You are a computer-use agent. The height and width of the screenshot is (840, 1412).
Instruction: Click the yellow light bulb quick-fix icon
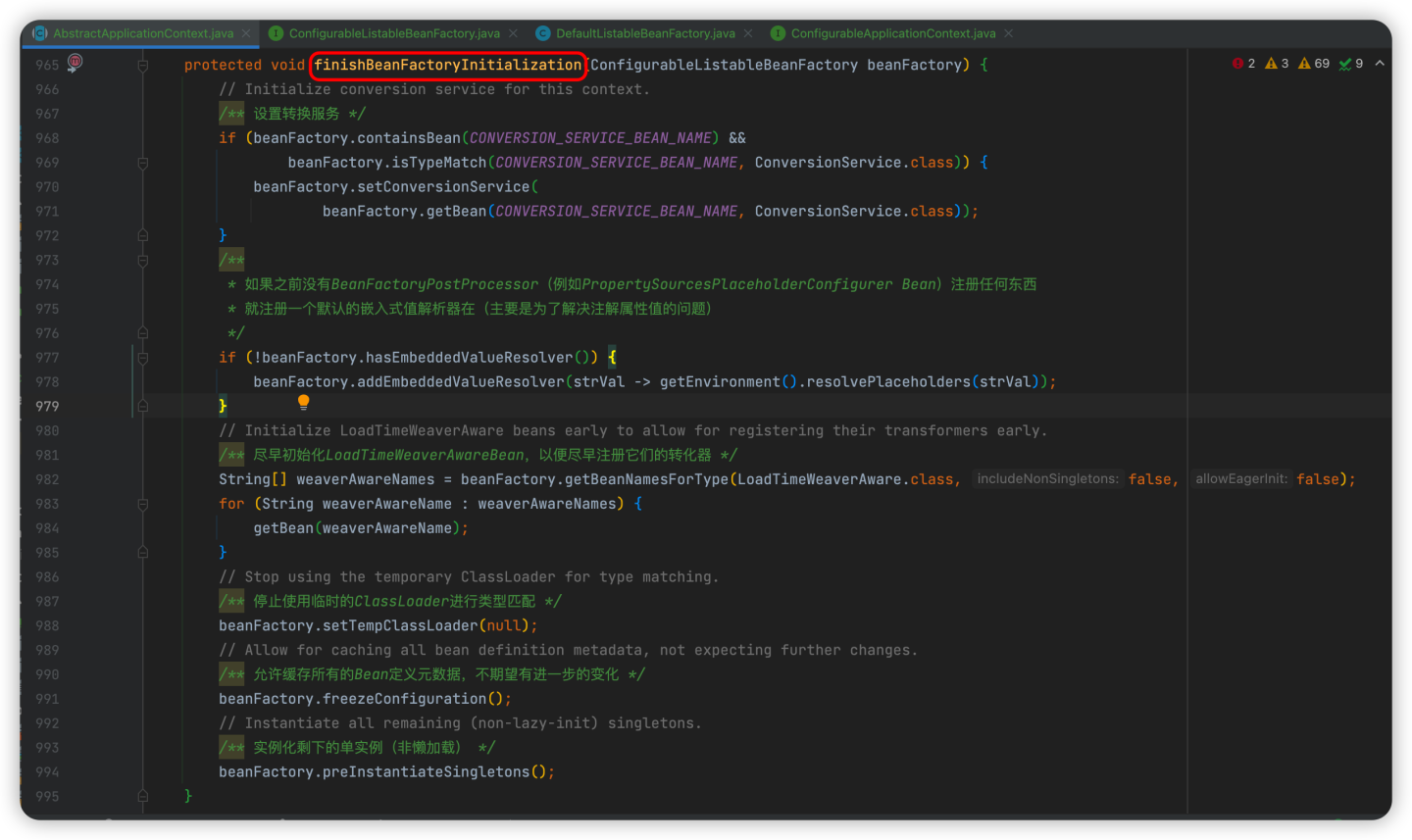point(304,402)
